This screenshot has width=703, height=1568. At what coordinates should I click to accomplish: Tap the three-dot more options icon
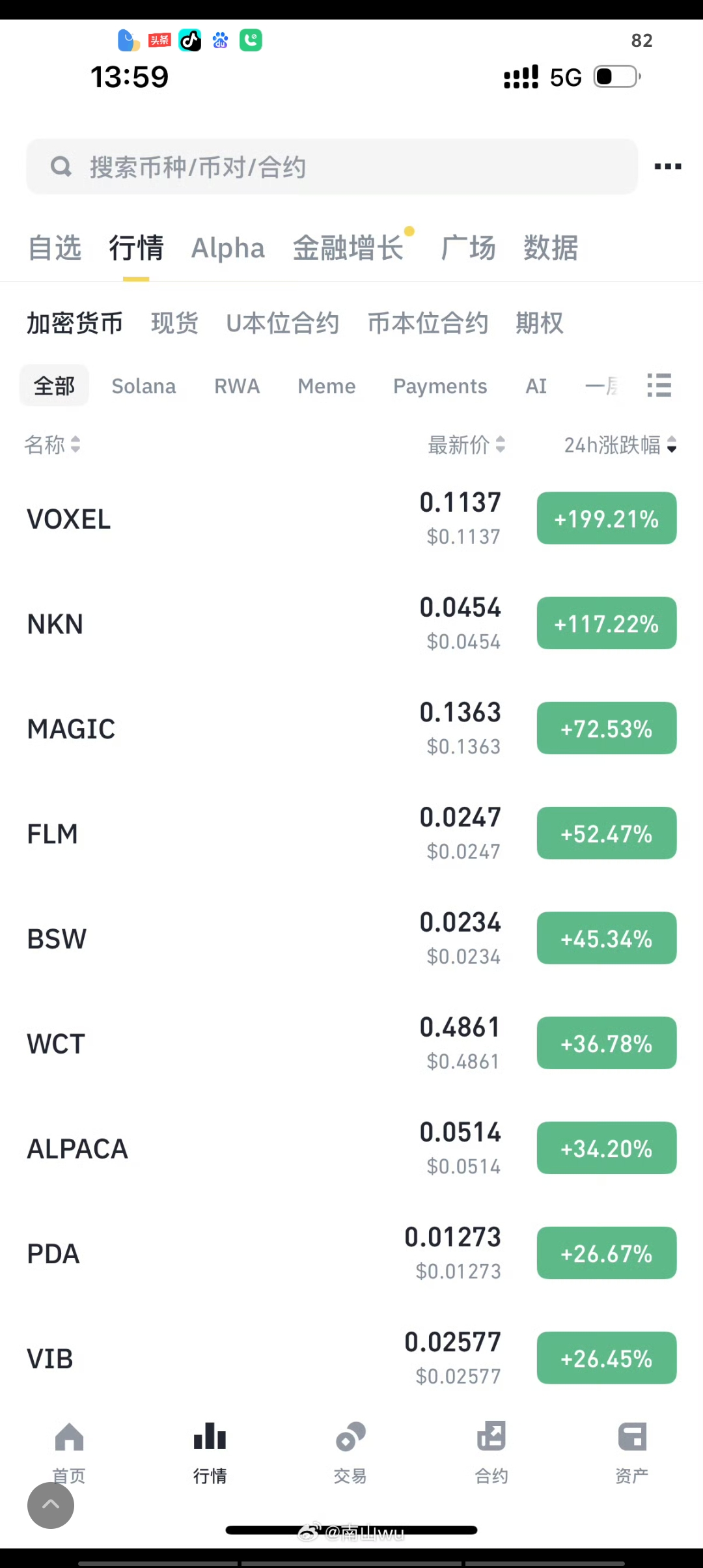pos(667,167)
